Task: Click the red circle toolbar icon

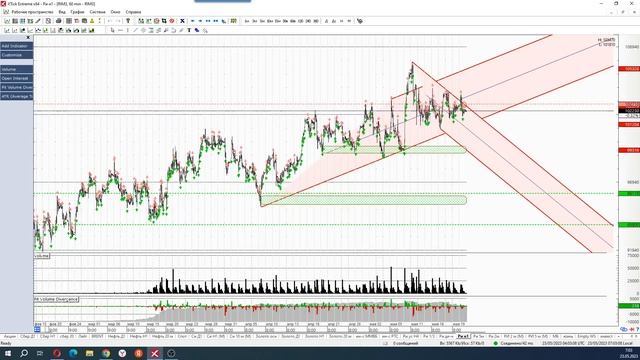Action: pos(172,21)
